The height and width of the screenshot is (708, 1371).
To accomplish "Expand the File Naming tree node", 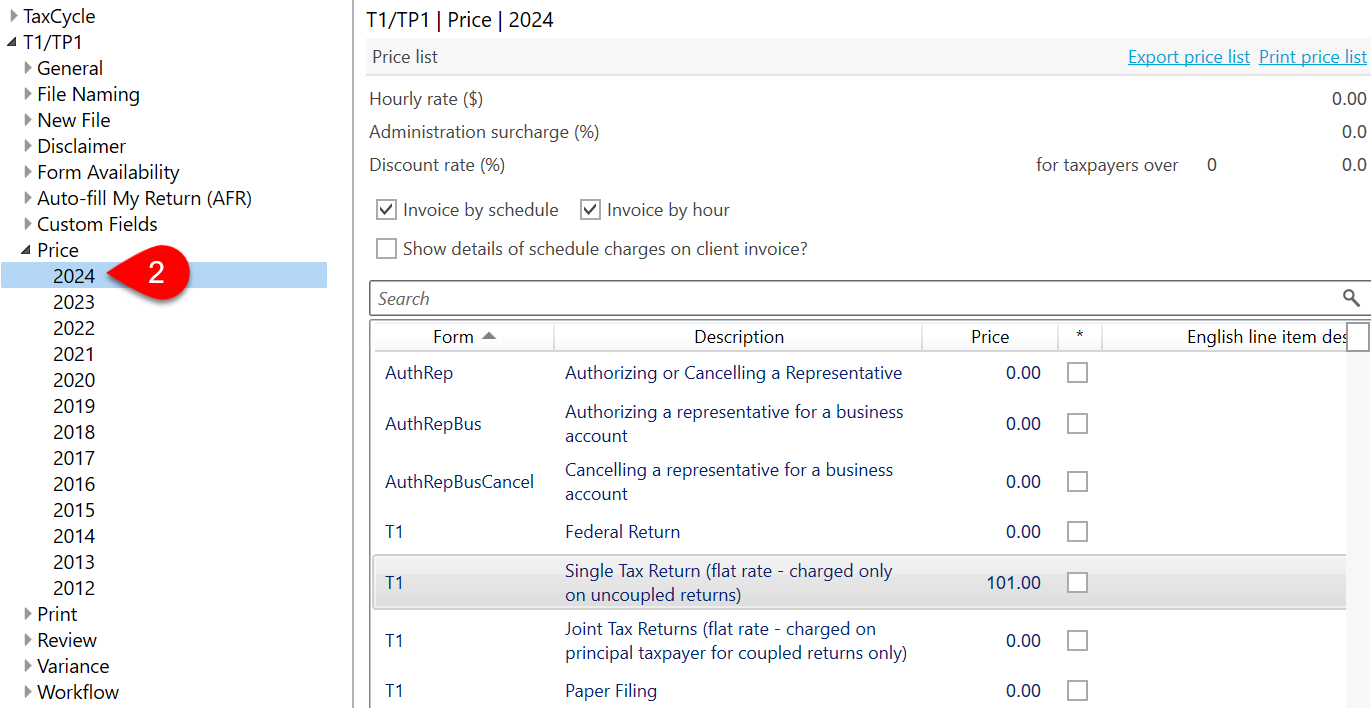I will click(x=28, y=94).
